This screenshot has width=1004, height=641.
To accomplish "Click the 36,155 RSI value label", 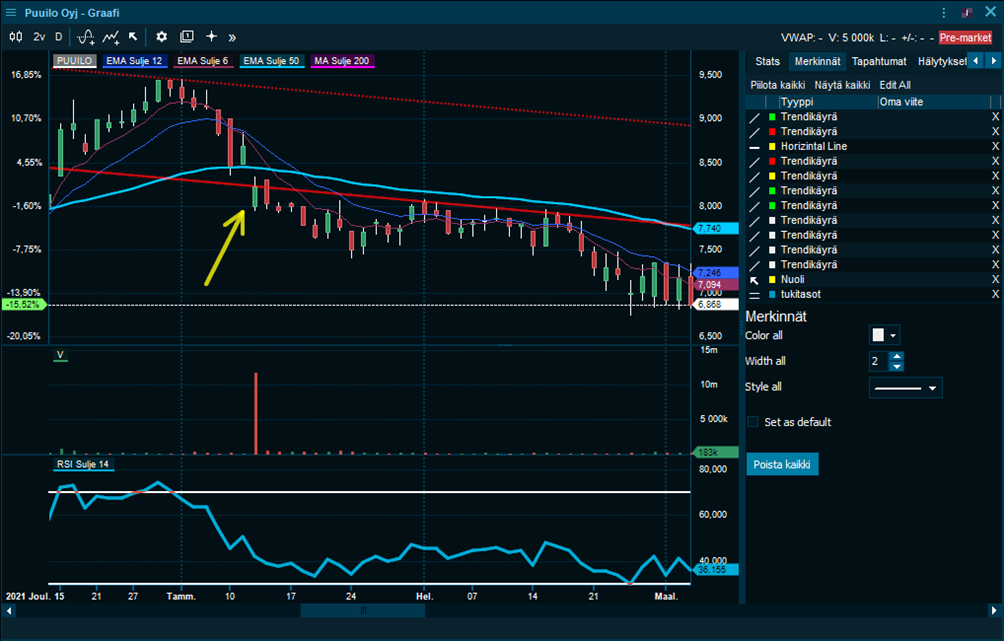I will (x=715, y=569).
